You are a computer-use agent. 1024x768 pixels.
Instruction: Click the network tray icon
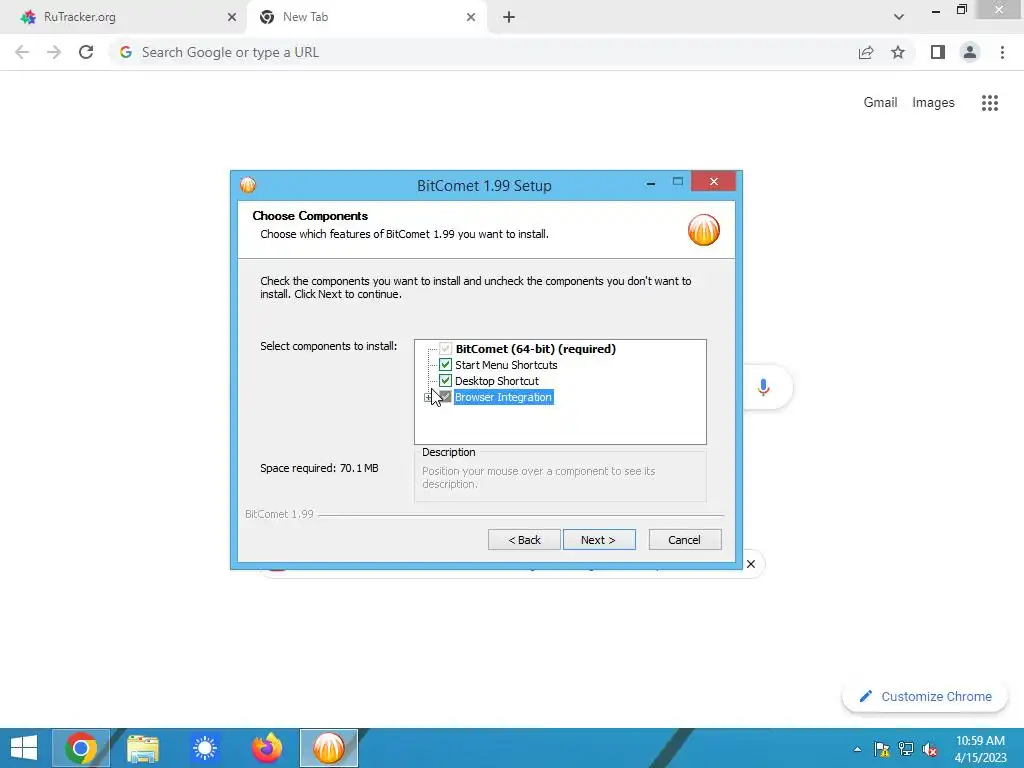[x=906, y=749]
